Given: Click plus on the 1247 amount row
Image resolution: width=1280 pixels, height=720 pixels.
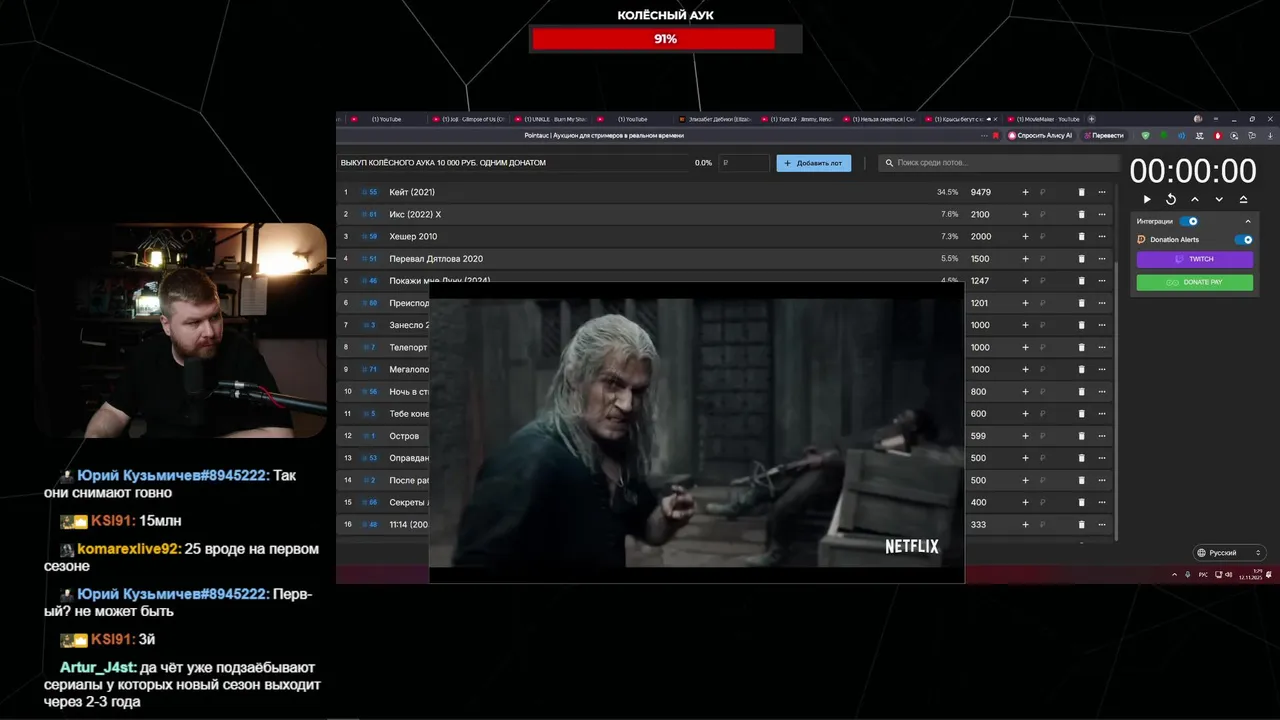Looking at the screenshot, I should [x=1025, y=281].
